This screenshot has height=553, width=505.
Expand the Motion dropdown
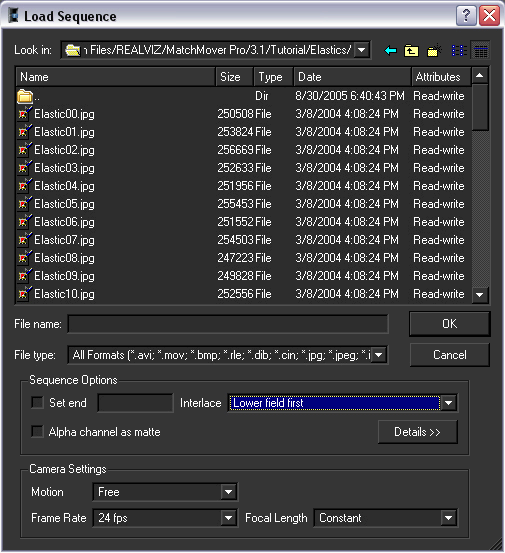coord(229,492)
